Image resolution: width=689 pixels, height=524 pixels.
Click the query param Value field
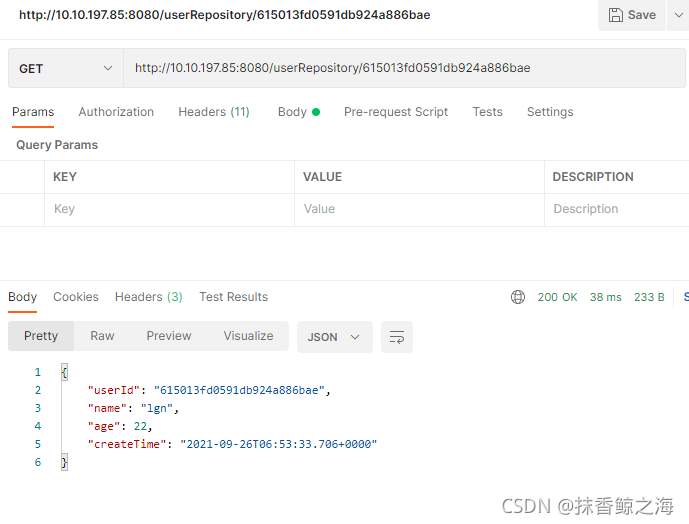(419, 209)
